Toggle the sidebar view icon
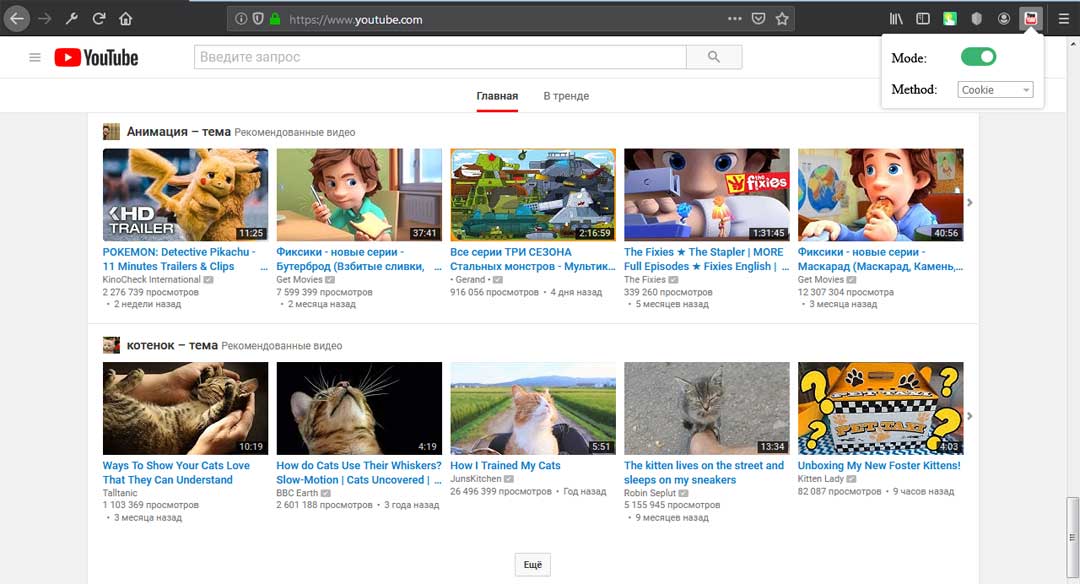The image size is (1080, 584). click(x=923, y=19)
